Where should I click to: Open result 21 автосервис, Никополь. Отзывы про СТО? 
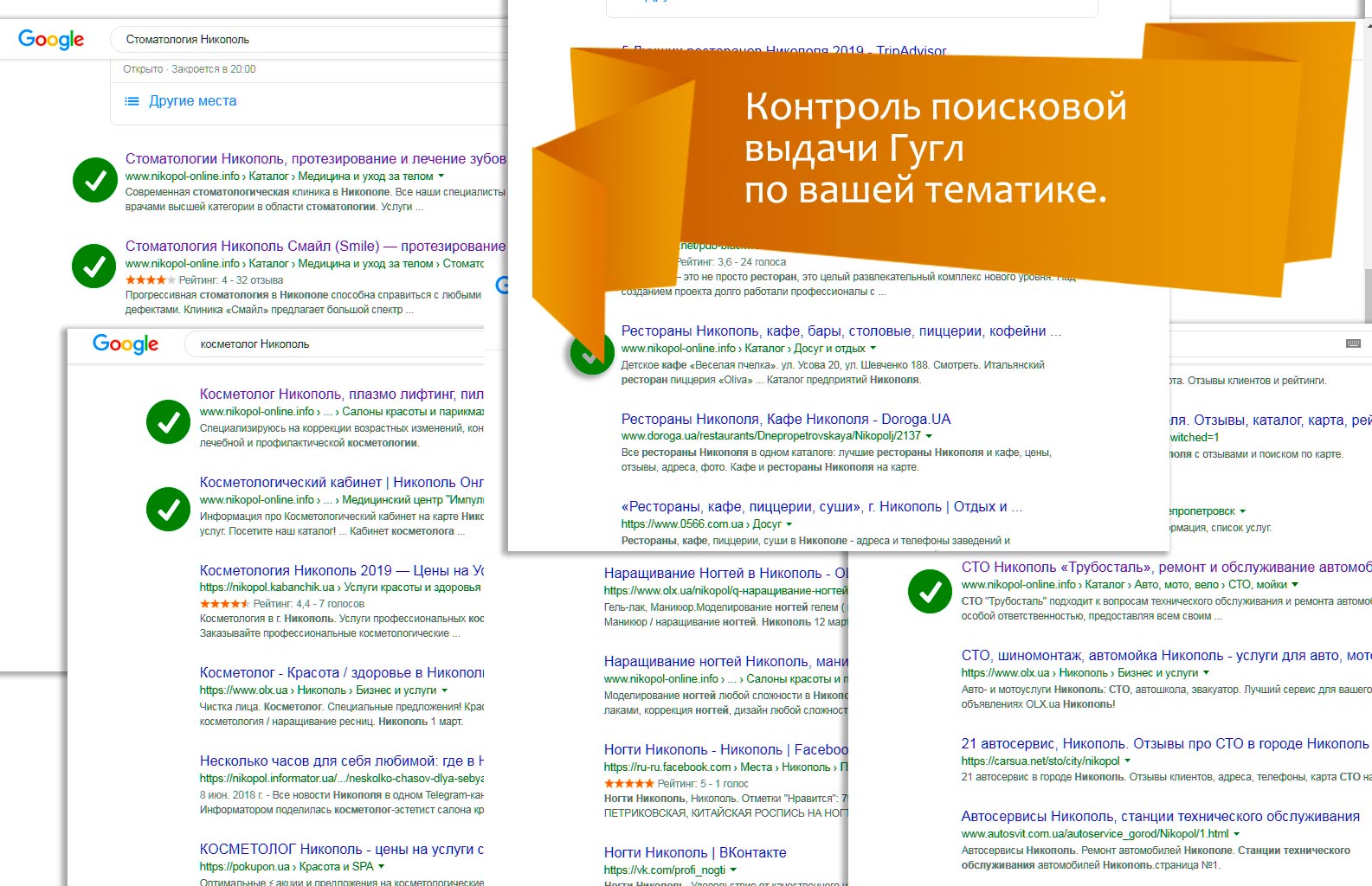[x=1165, y=743]
